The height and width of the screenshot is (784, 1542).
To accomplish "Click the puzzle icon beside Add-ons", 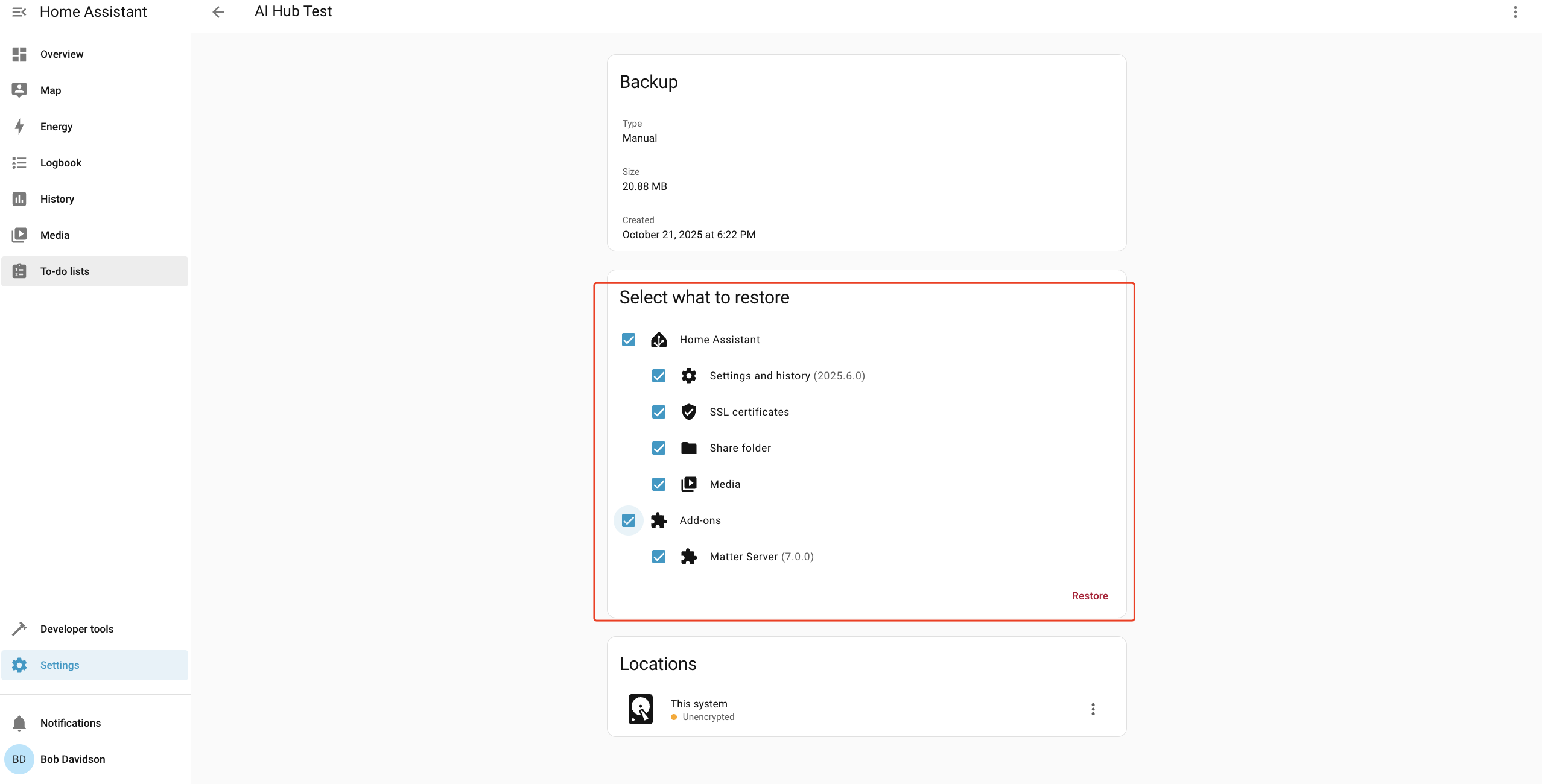I will [x=659, y=520].
